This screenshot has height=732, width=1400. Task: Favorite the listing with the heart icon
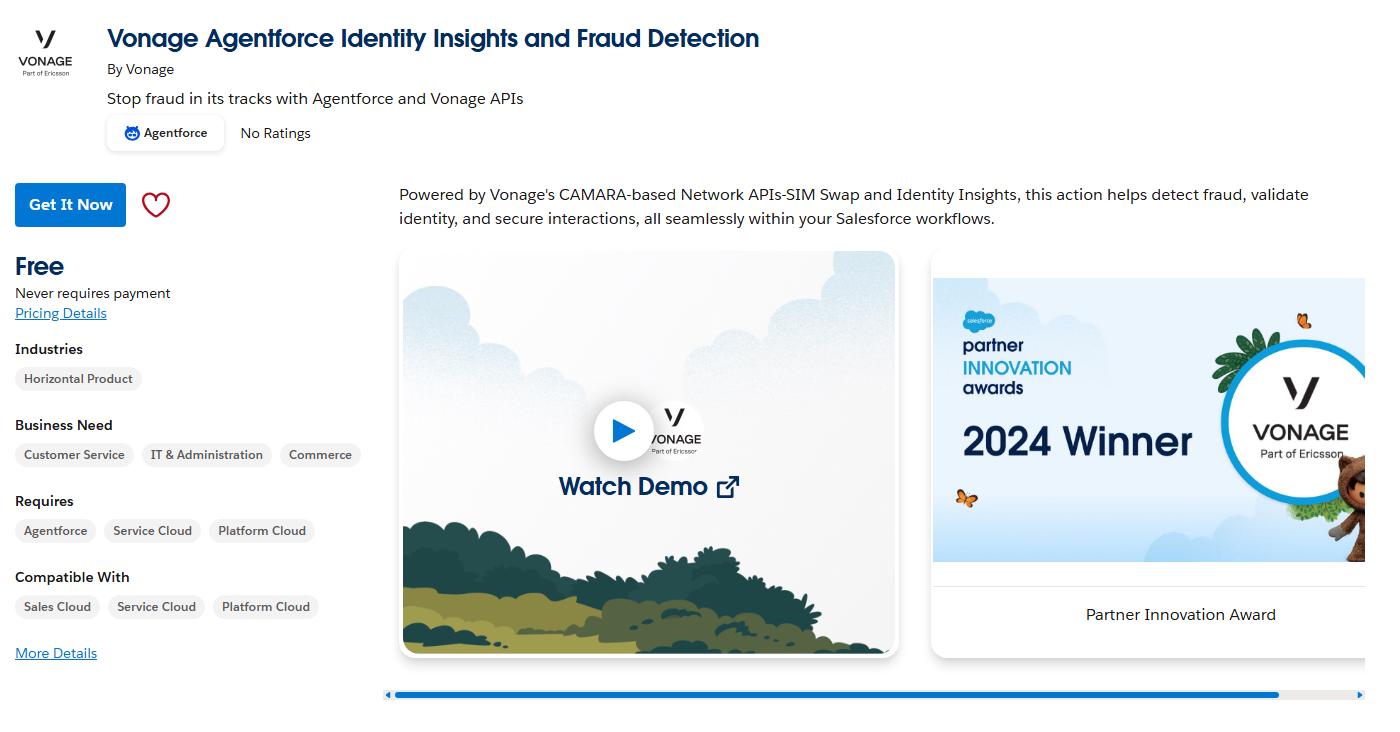(x=156, y=205)
